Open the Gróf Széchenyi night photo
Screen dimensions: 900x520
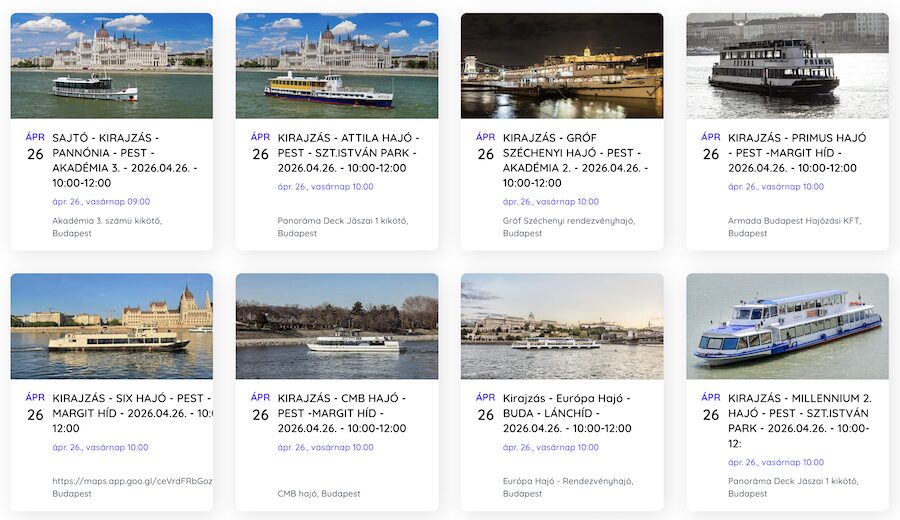[x=561, y=66]
